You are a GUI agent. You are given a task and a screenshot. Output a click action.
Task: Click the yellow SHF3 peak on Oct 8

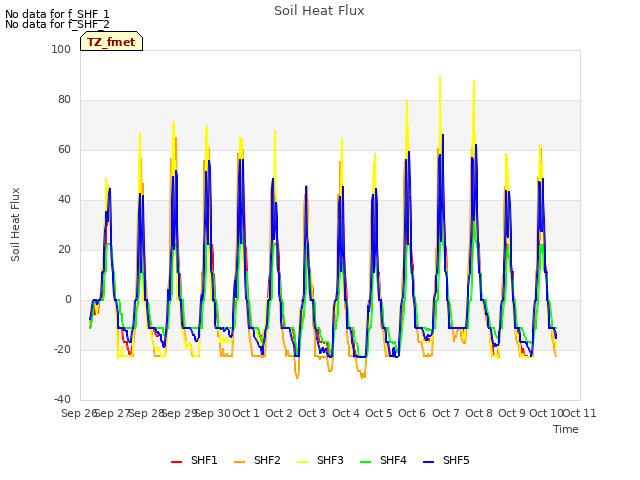(474, 81)
